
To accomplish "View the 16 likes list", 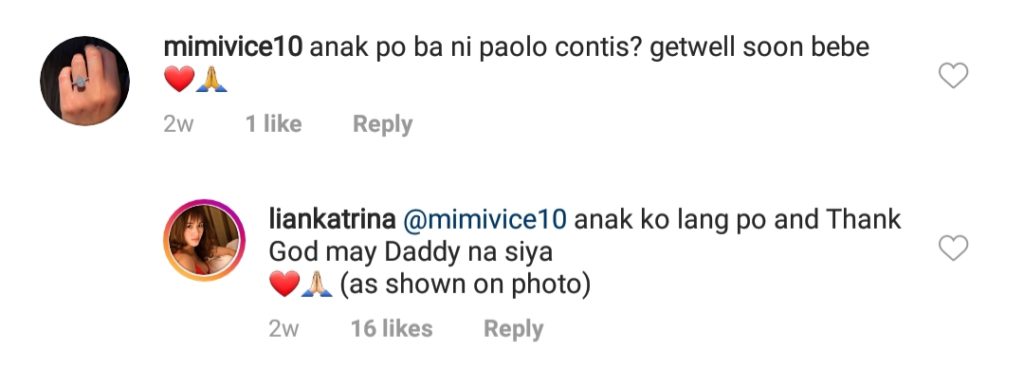I will (x=392, y=329).
